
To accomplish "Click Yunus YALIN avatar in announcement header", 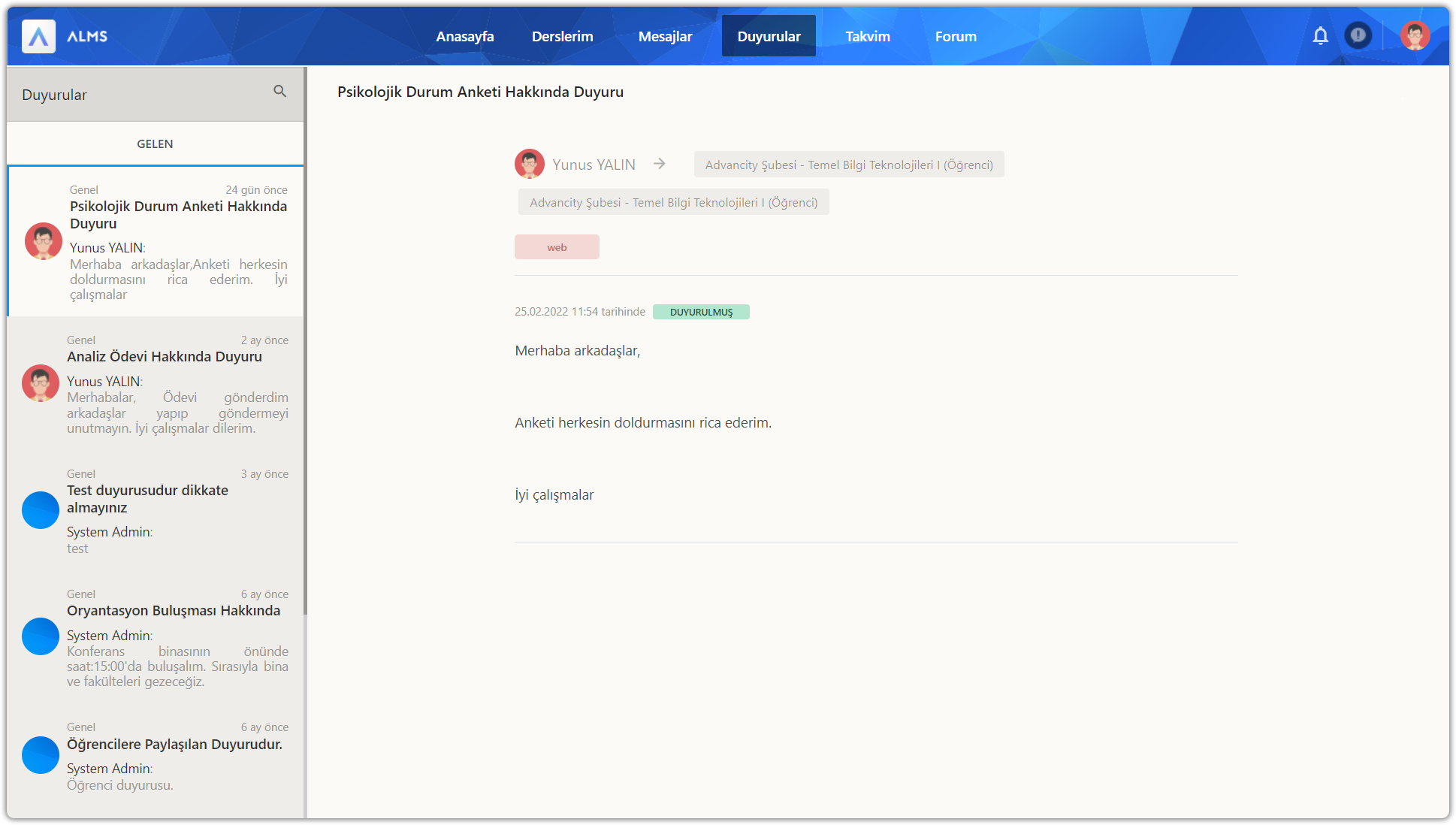I will [529, 164].
